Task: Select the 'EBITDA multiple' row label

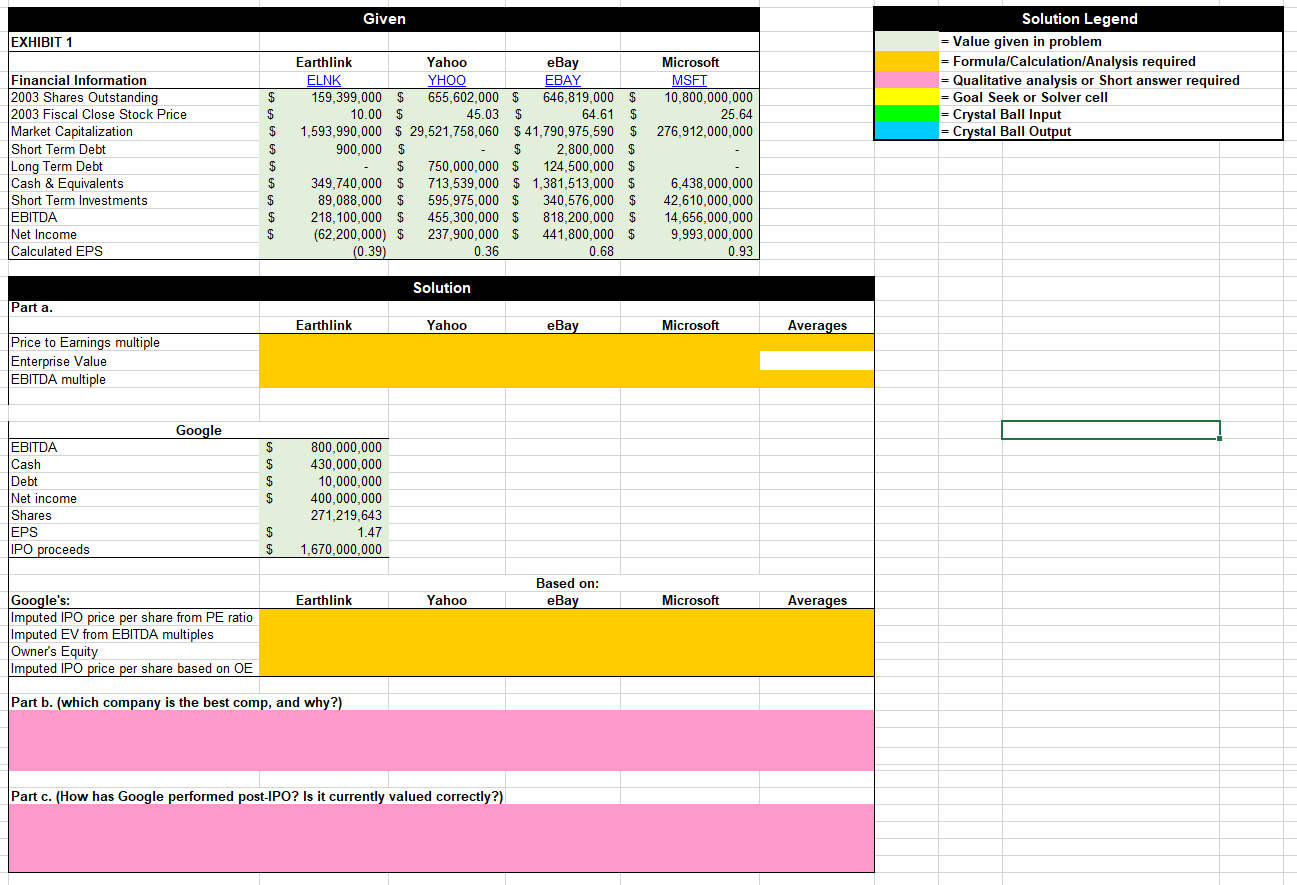Action: tap(58, 379)
